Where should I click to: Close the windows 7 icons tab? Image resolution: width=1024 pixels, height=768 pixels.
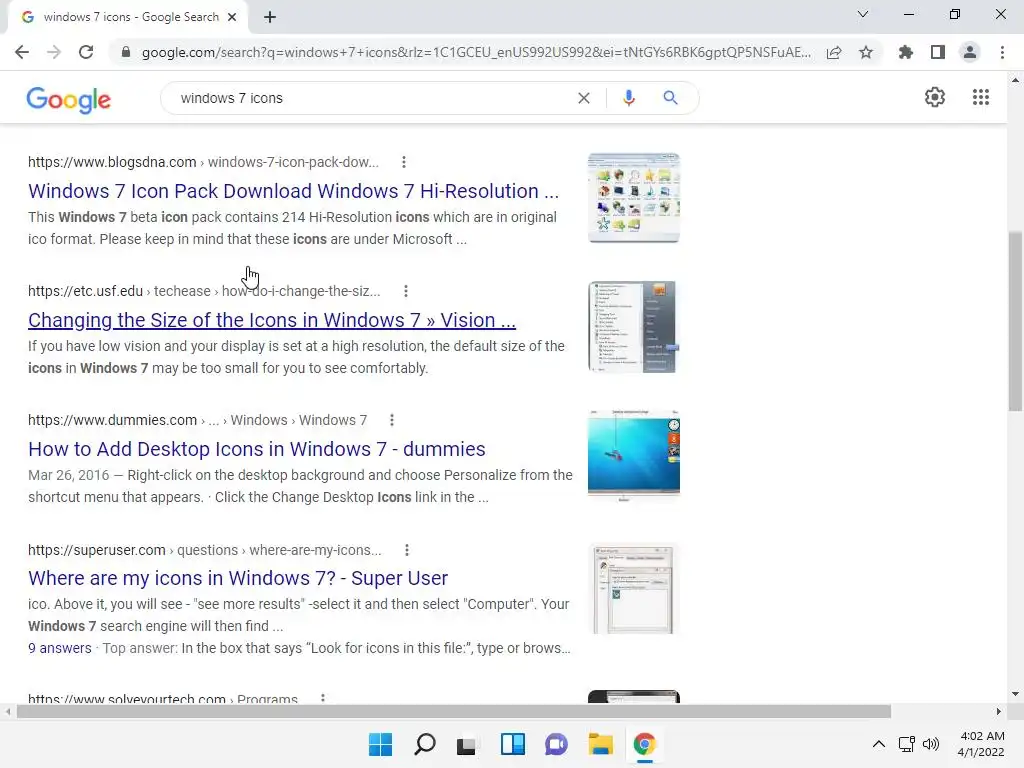232,17
